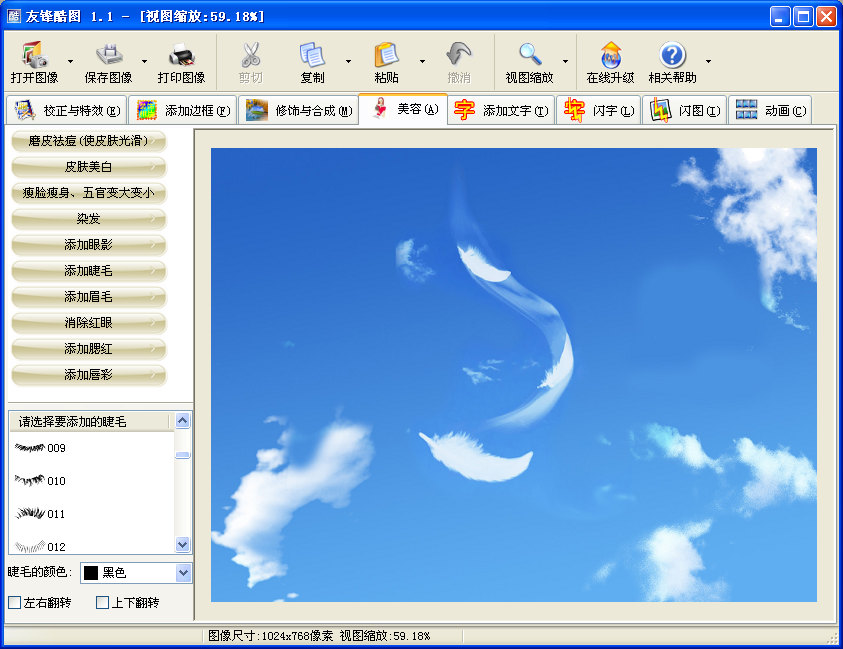Open the Help (相关帮助) question mark icon
The image size is (843, 649).
(x=672, y=55)
